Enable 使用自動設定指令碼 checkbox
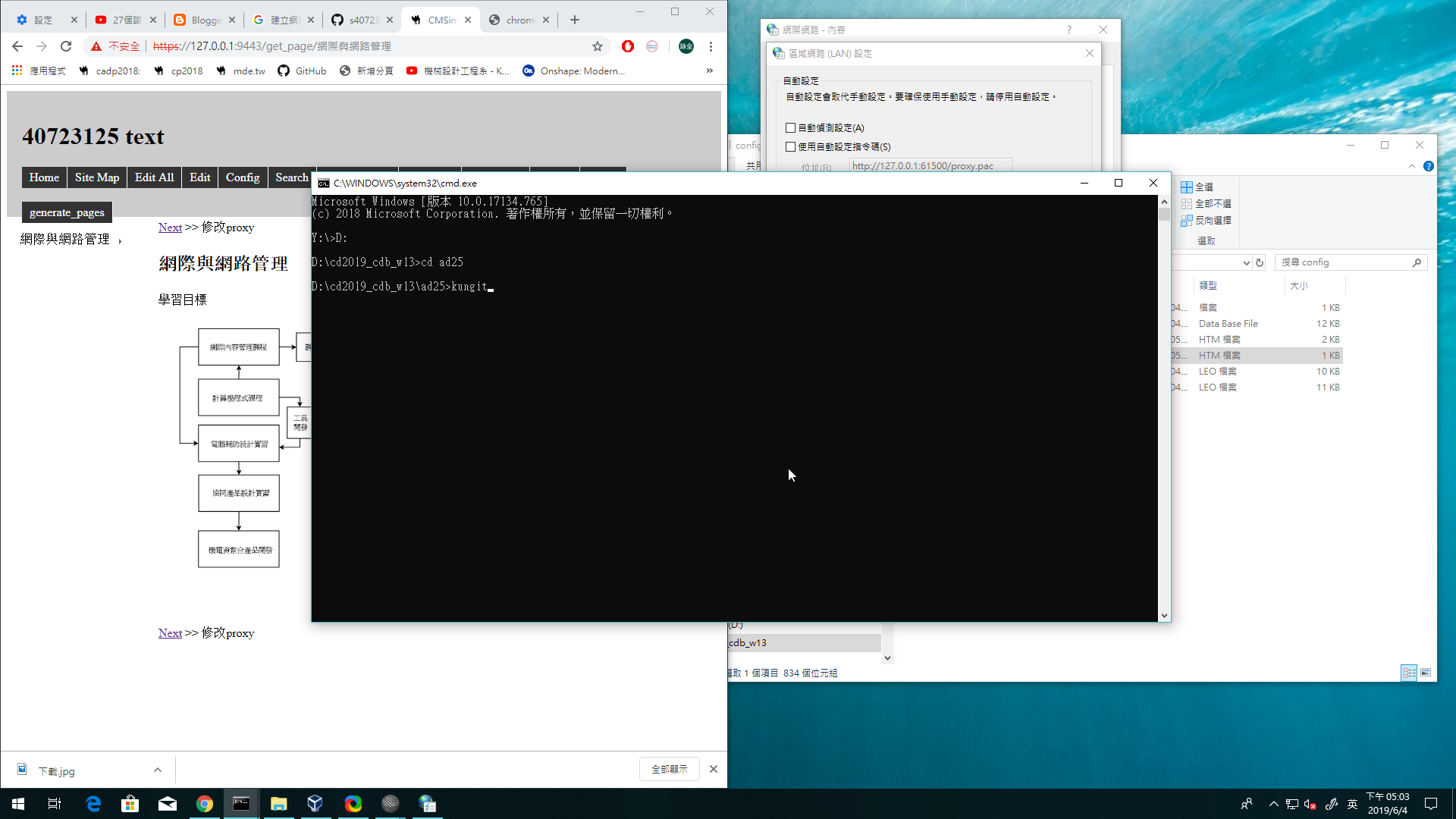This screenshot has width=1456, height=819. [791, 147]
